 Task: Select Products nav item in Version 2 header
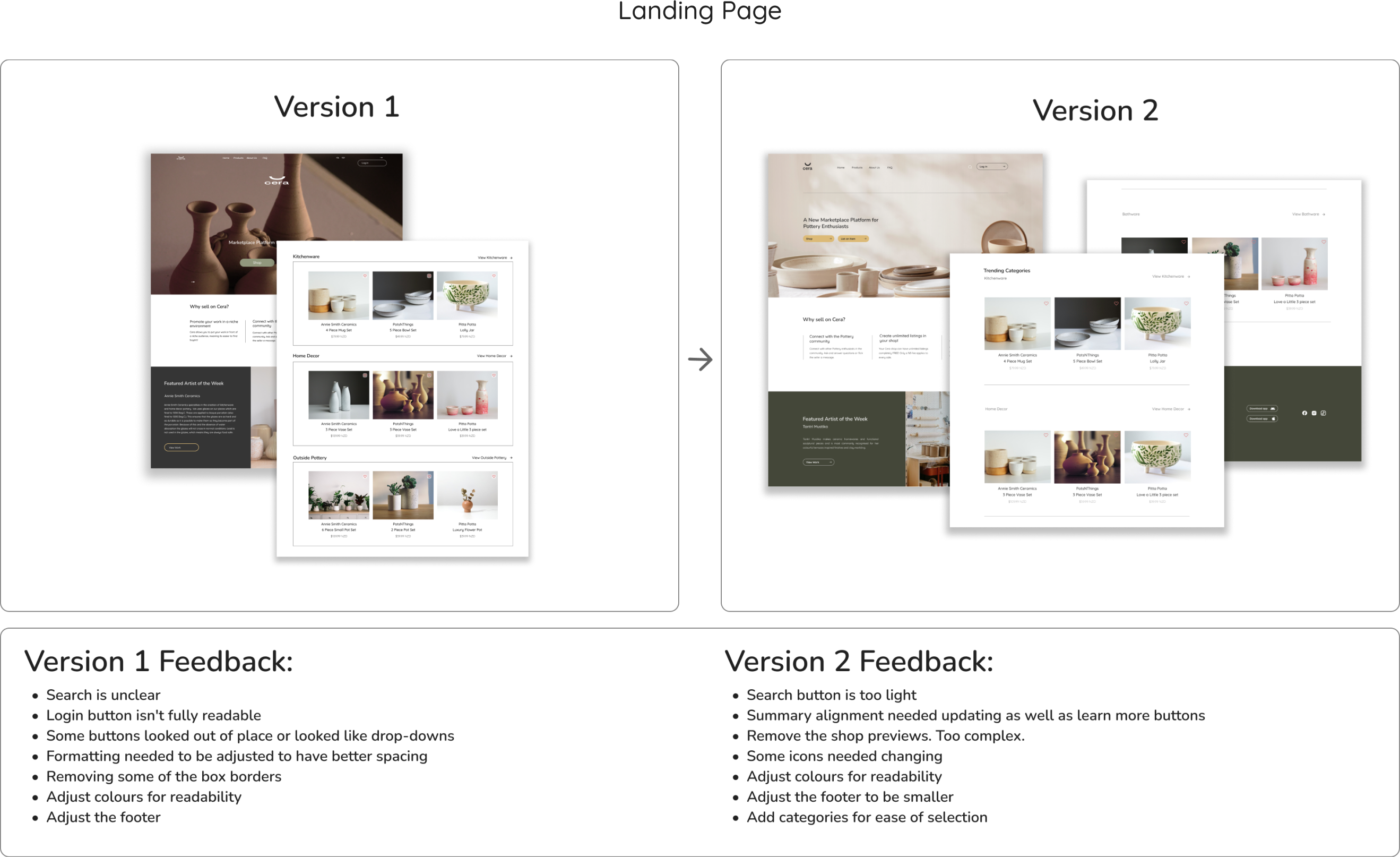[857, 168]
